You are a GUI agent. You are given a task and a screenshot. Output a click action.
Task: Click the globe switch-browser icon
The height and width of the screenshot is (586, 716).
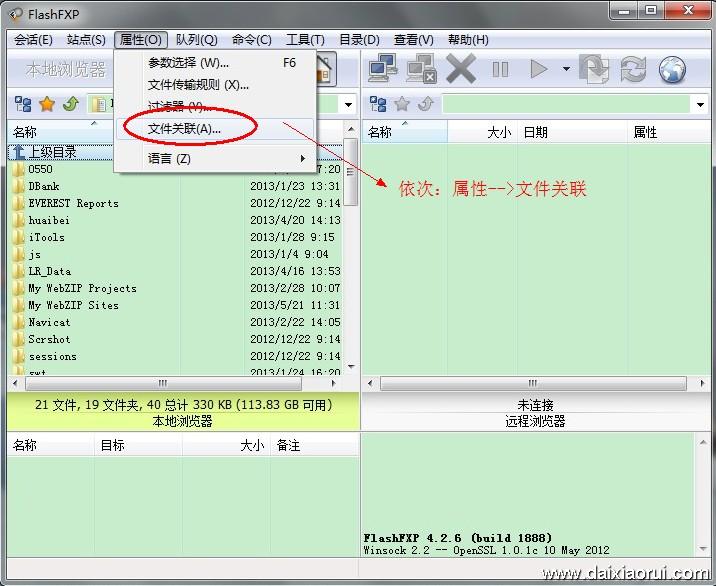pyautogui.click(x=672, y=69)
